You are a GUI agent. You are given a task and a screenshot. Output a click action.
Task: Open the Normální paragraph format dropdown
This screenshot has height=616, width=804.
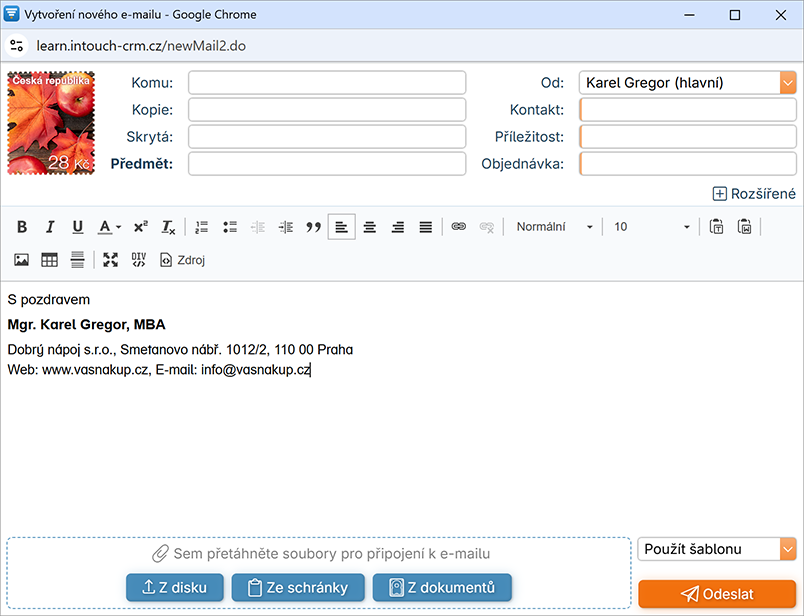pyautogui.click(x=554, y=227)
